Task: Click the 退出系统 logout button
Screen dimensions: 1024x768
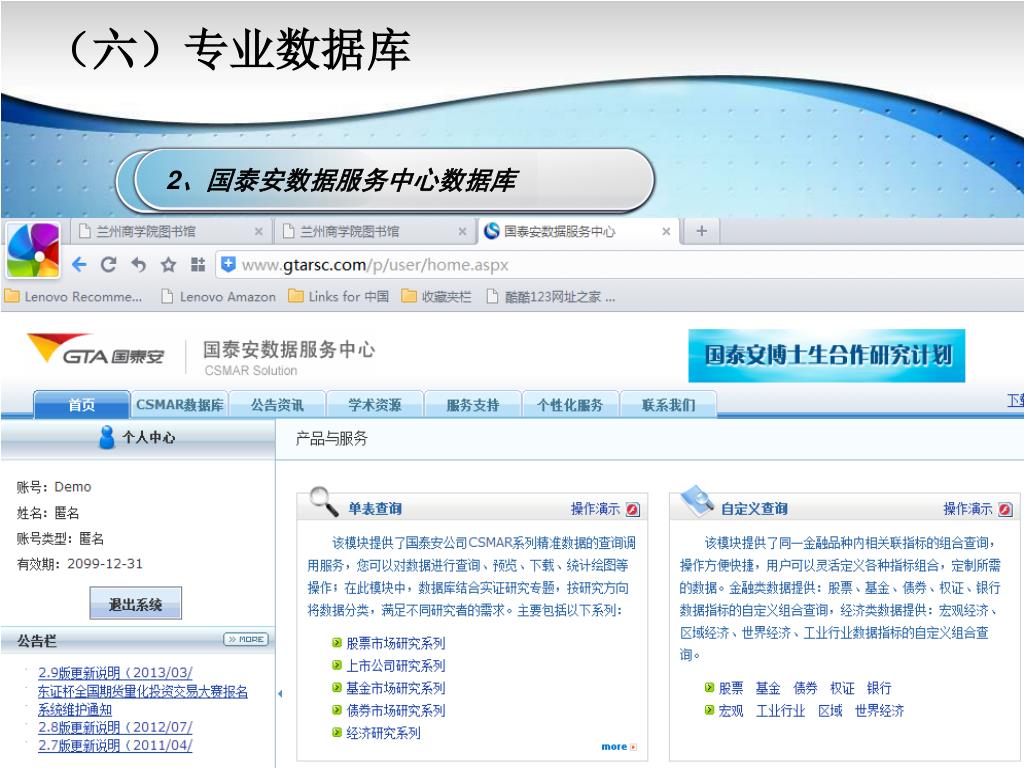Action: 135,603
